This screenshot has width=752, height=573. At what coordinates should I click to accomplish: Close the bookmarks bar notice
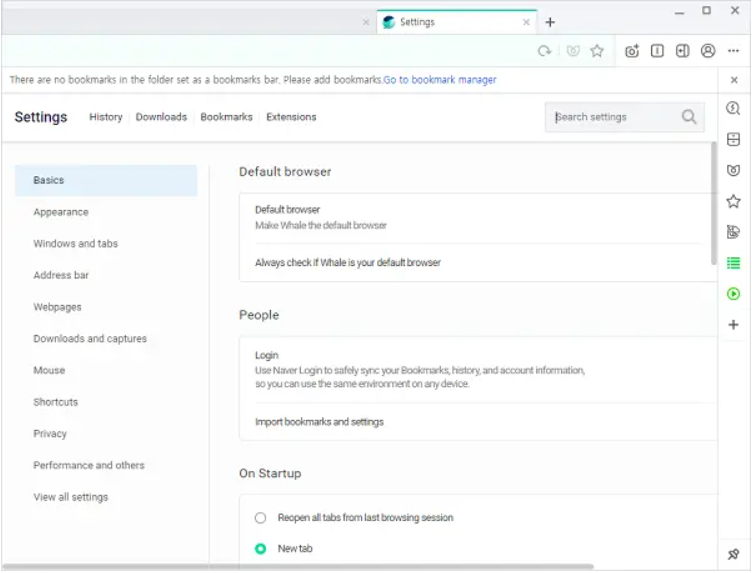point(734,80)
